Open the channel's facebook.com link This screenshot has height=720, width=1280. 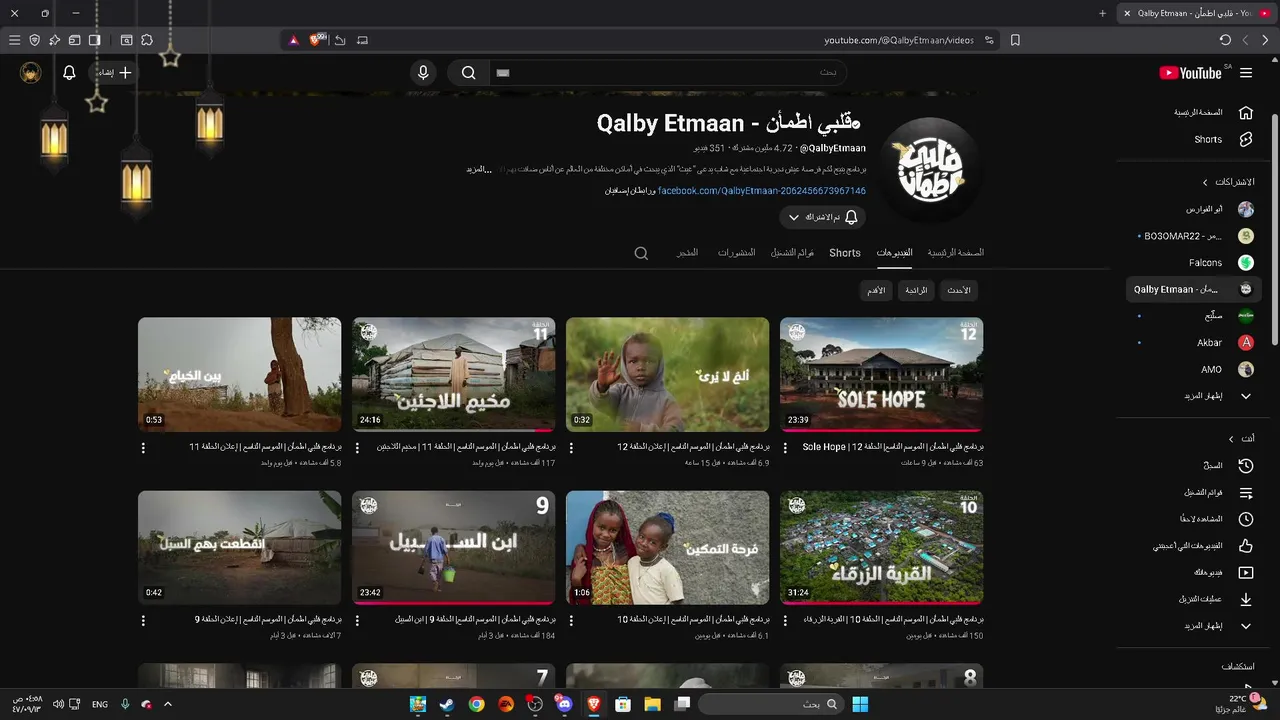tap(762, 190)
